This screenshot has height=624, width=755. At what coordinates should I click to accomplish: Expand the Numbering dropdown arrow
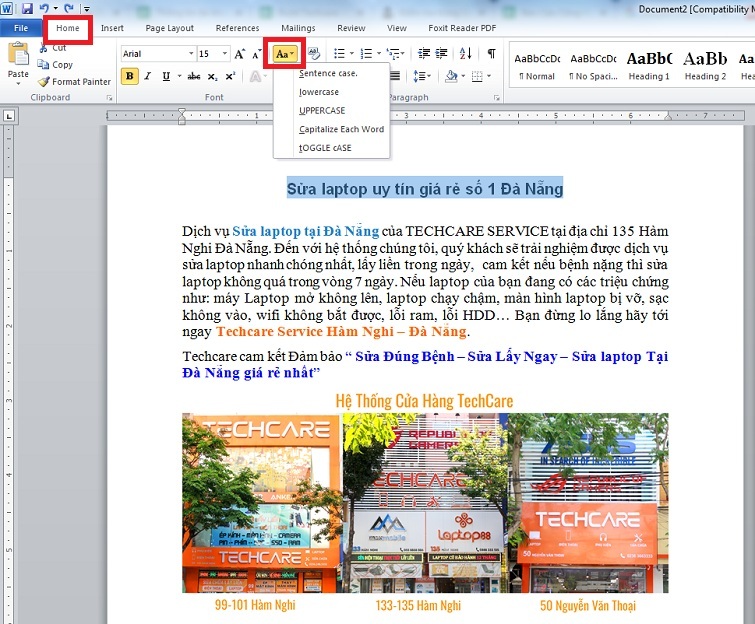pyautogui.click(x=379, y=53)
